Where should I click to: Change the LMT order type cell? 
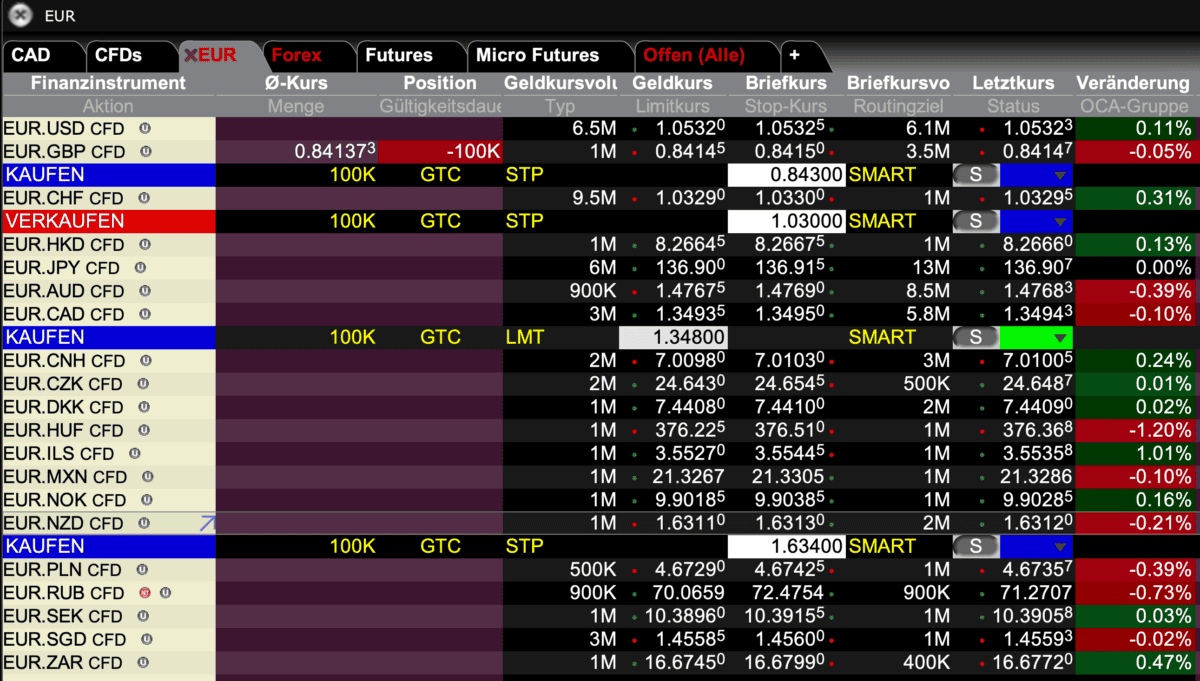[x=525, y=338]
